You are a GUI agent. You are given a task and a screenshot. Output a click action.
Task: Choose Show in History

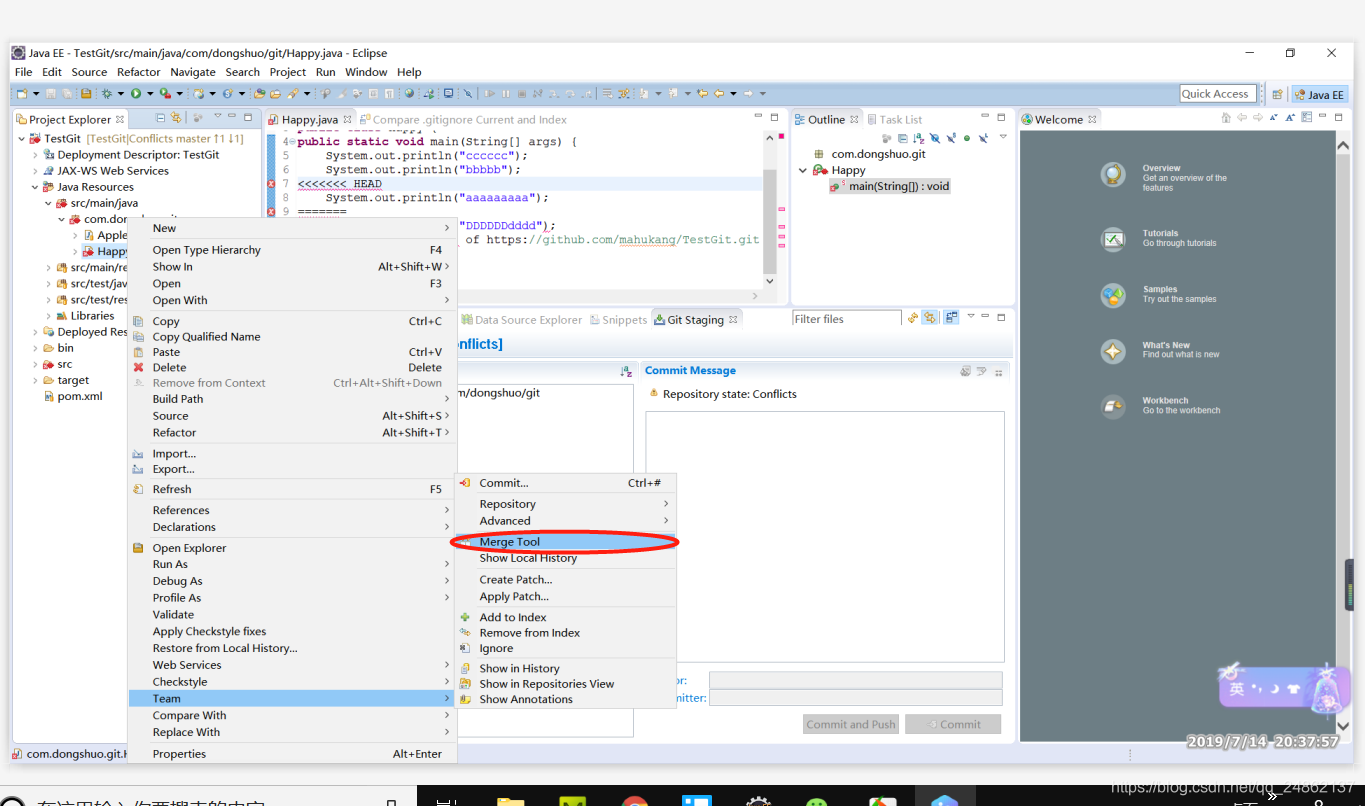[x=566, y=668]
